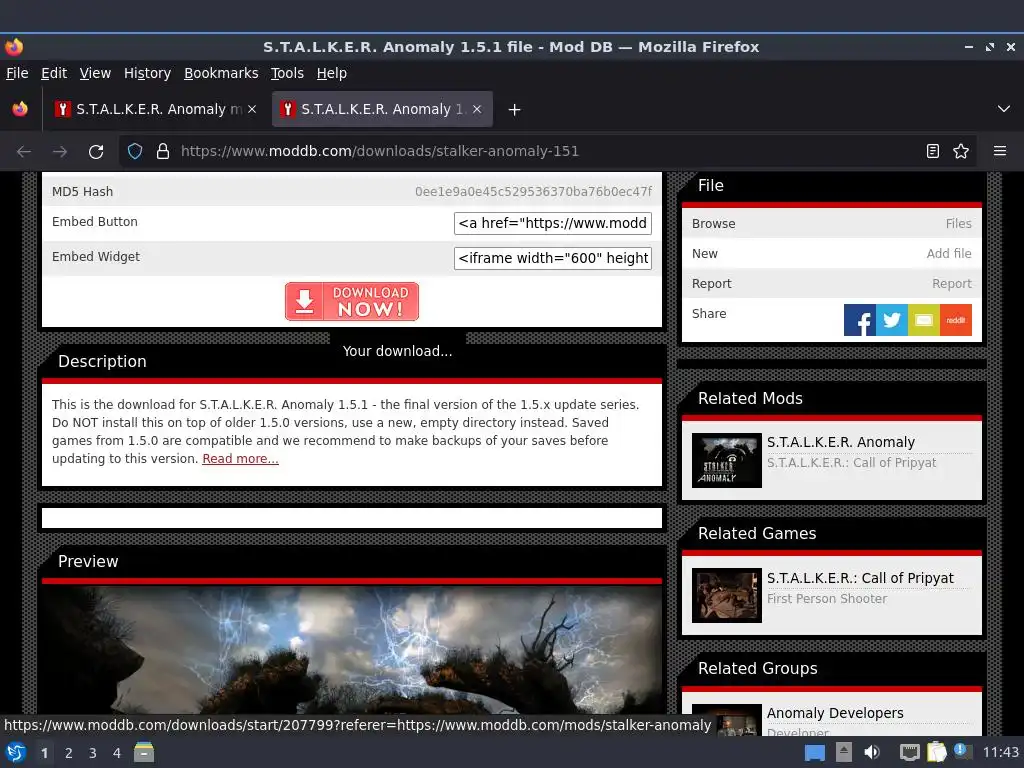Click the Call of Pripyat game thumbnail
The image size is (1024, 768).
727,595
